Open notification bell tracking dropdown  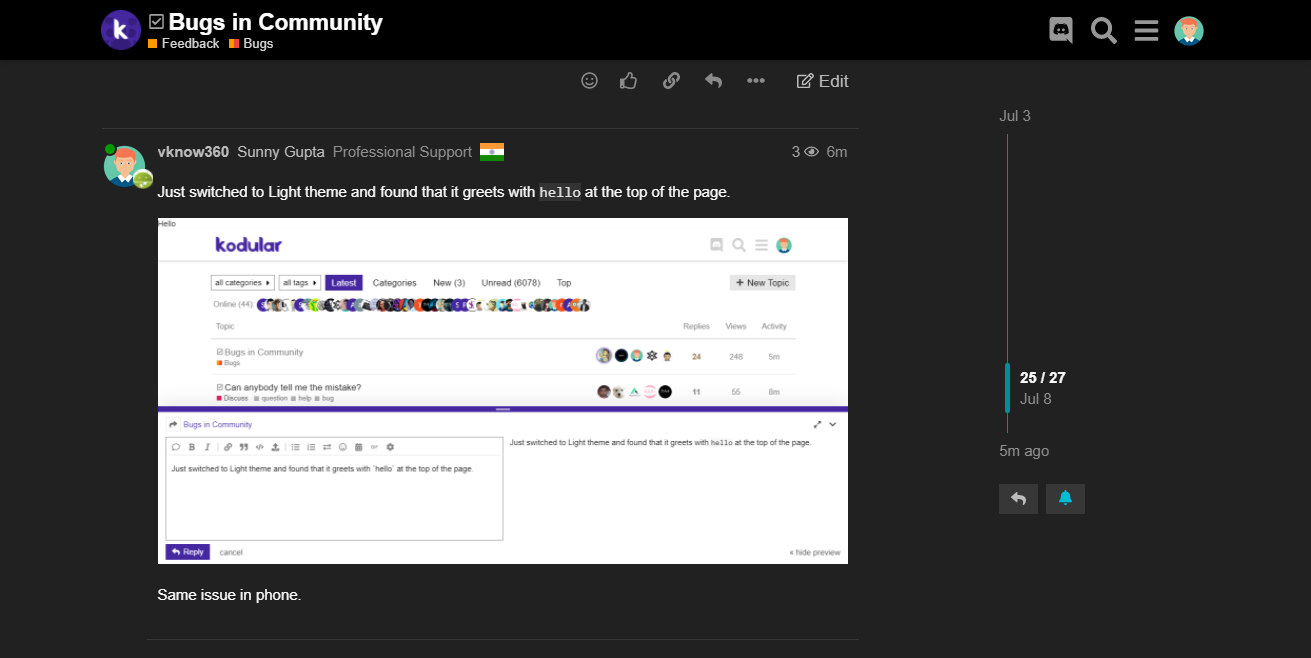click(1065, 498)
